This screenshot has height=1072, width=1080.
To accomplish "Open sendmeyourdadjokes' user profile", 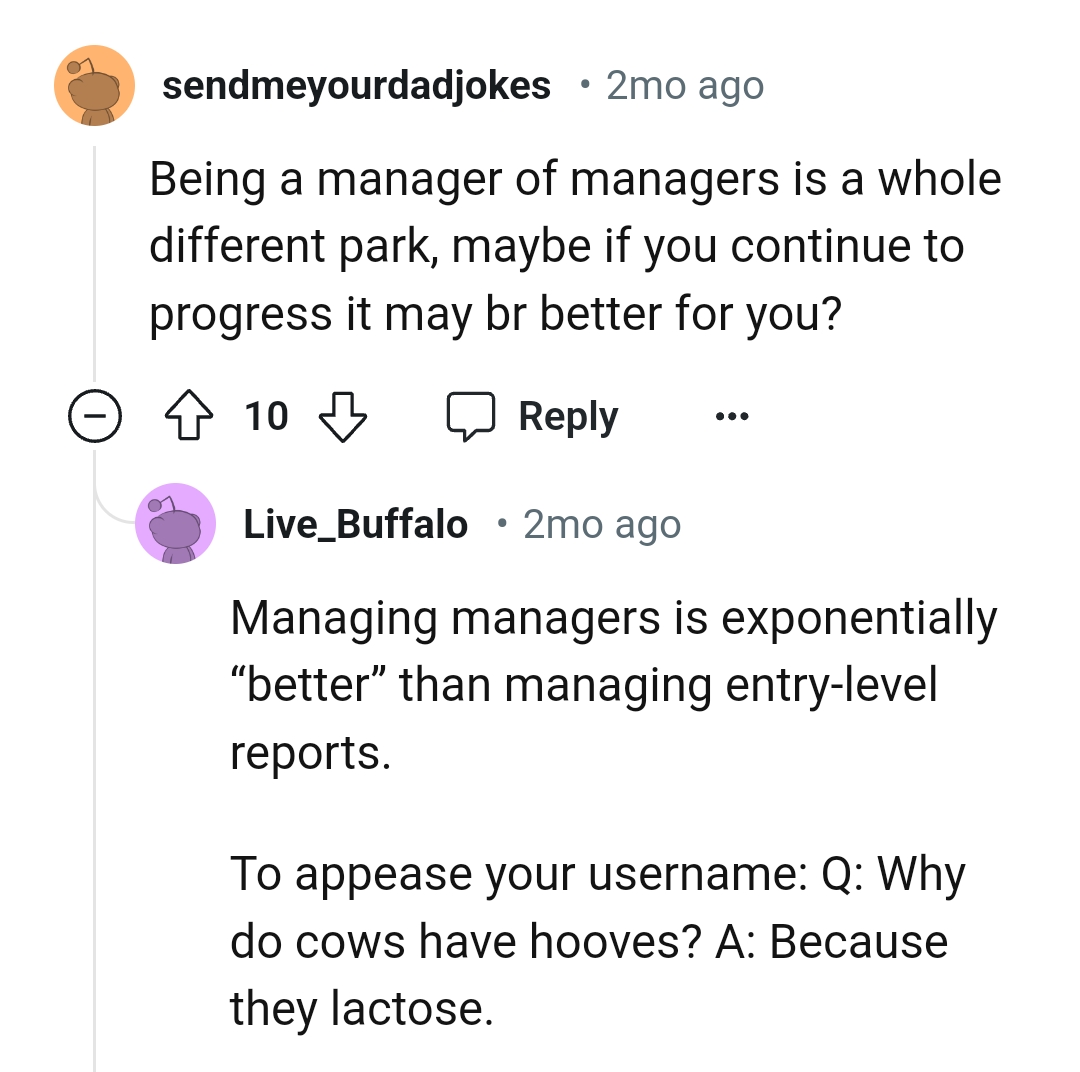I will (357, 85).
